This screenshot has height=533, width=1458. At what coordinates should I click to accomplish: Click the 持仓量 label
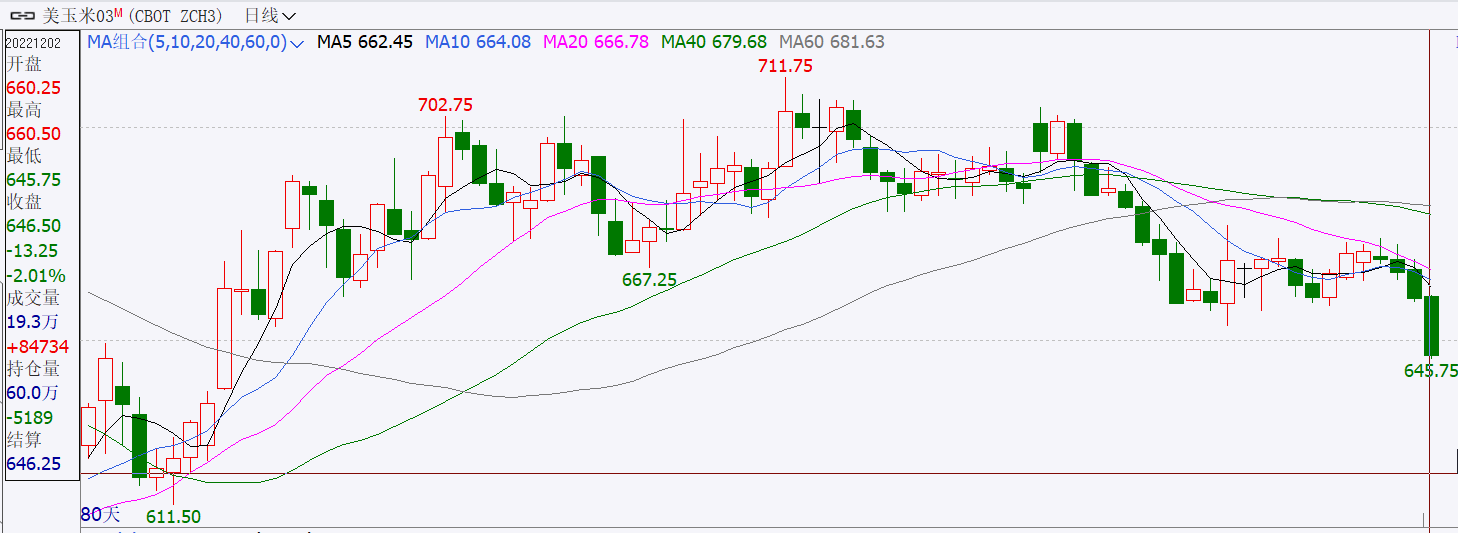33,369
